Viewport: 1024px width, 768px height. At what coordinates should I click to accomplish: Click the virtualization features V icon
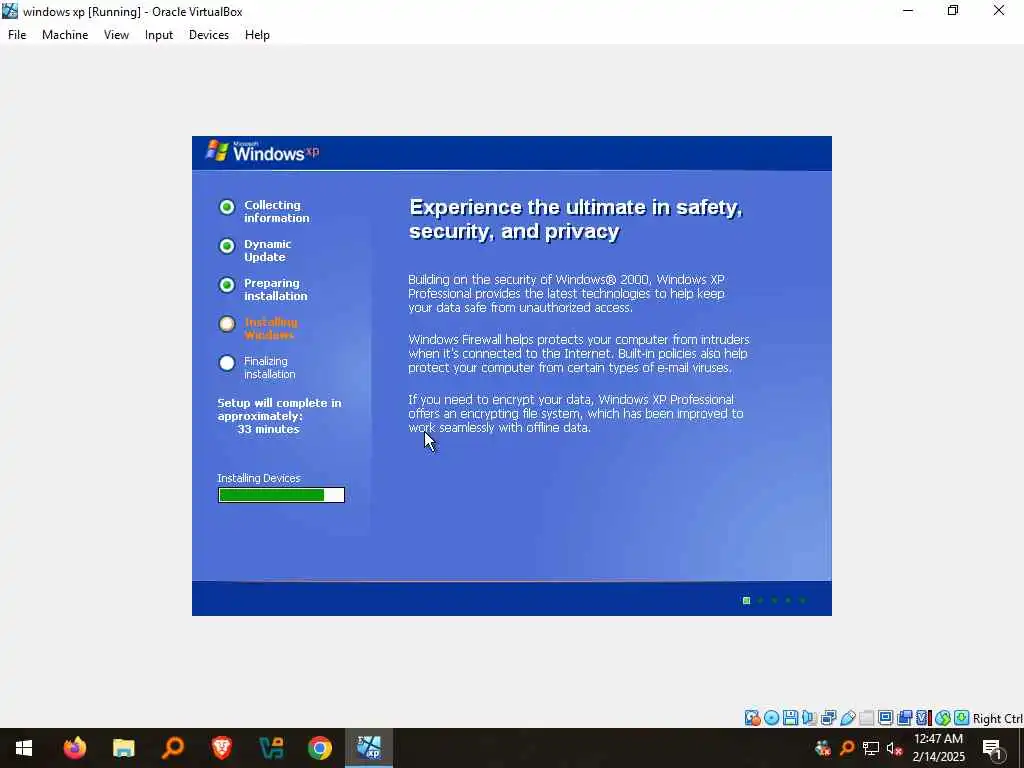click(x=923, y=718)
